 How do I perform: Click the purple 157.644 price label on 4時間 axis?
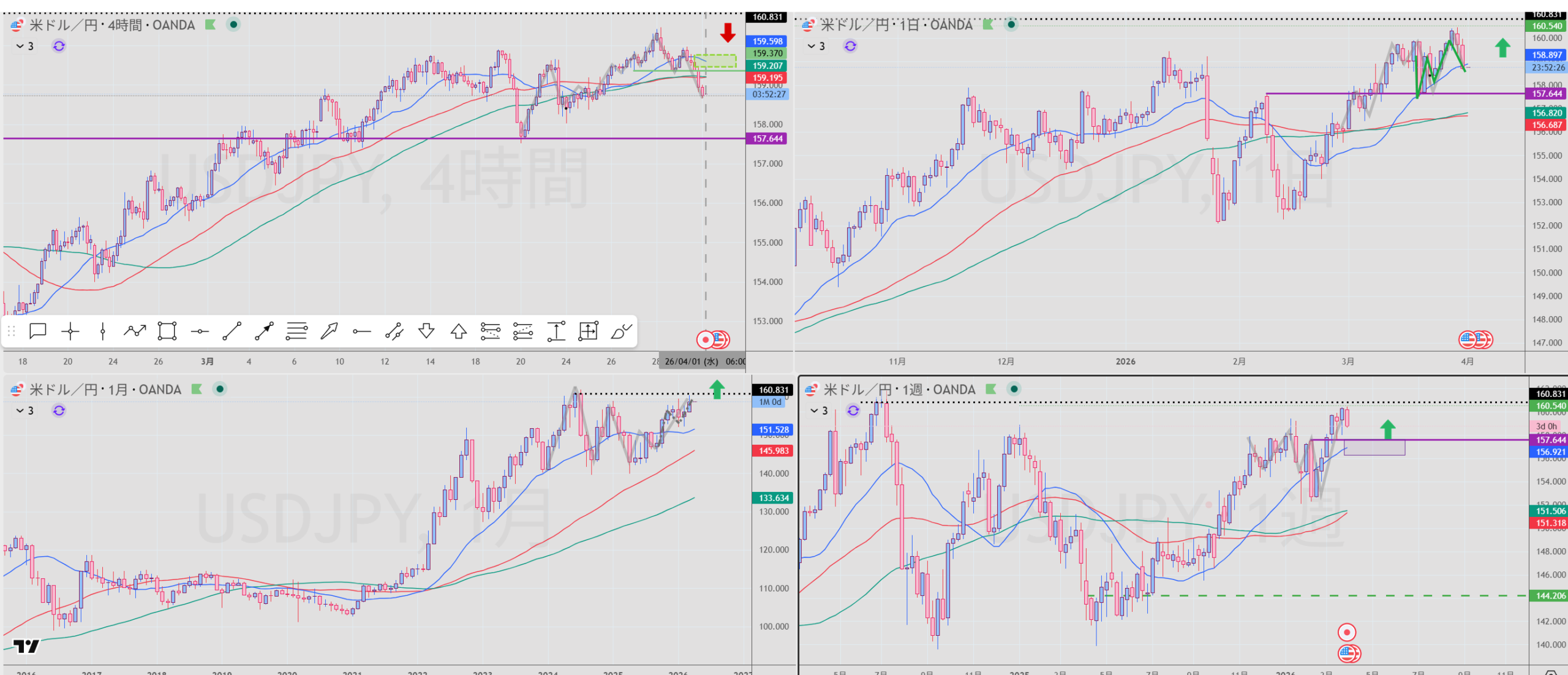tap(766, 138)
